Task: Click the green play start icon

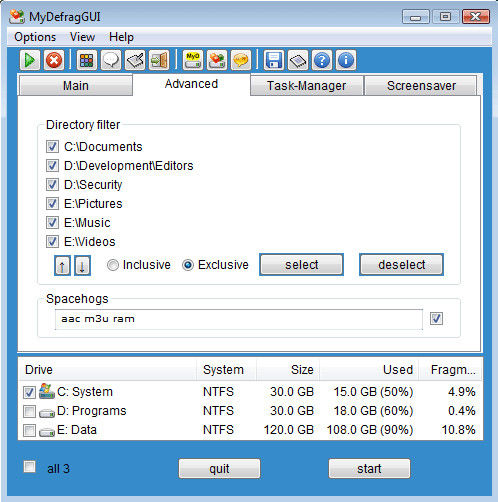Action: [30, 60]
